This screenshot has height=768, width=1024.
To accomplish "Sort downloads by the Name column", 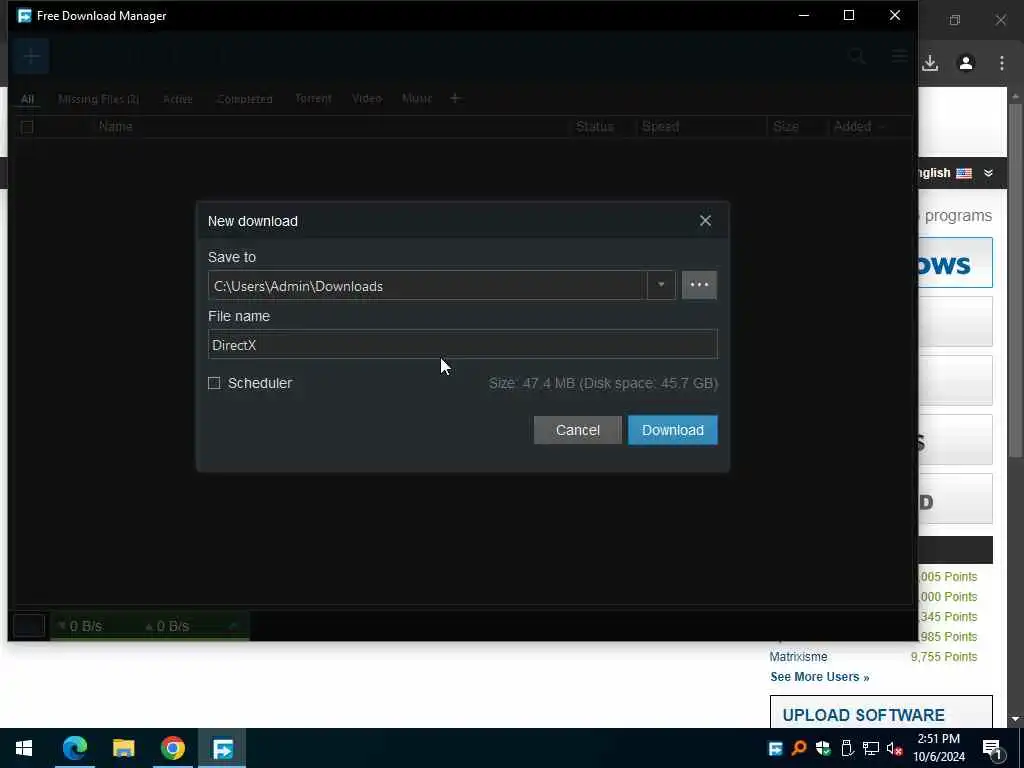I will pyautogui.click(x=116, y=126).
